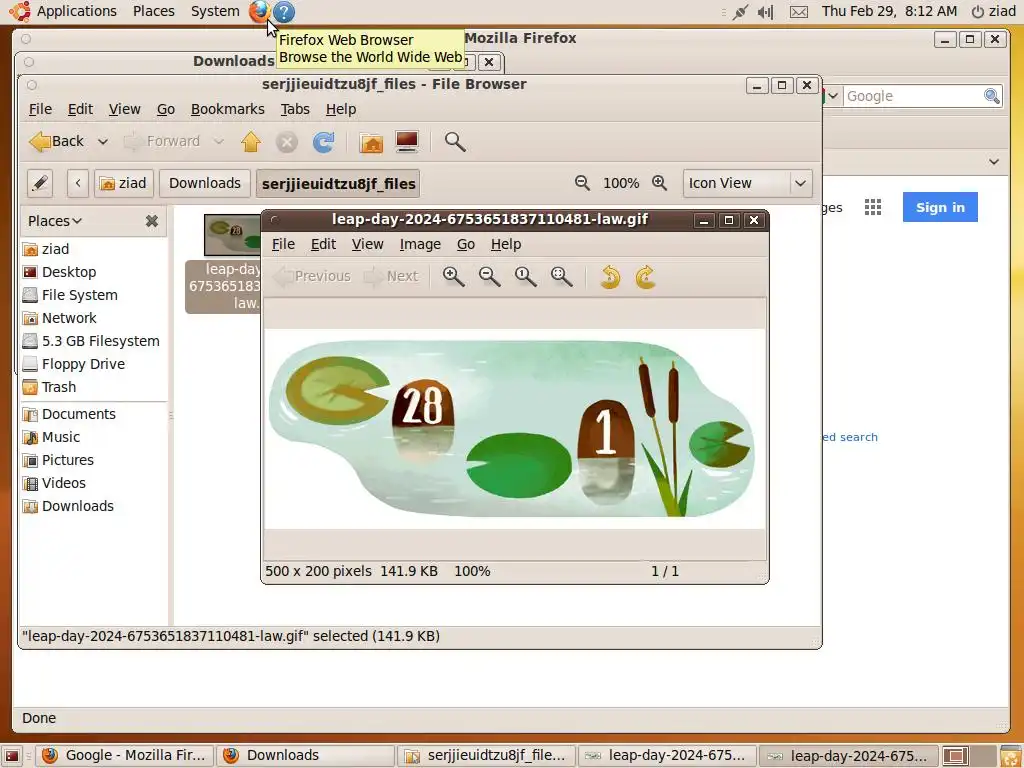The image size is (1024, 768).
Task: Close the Places sidebar pane
Action: 152,221
